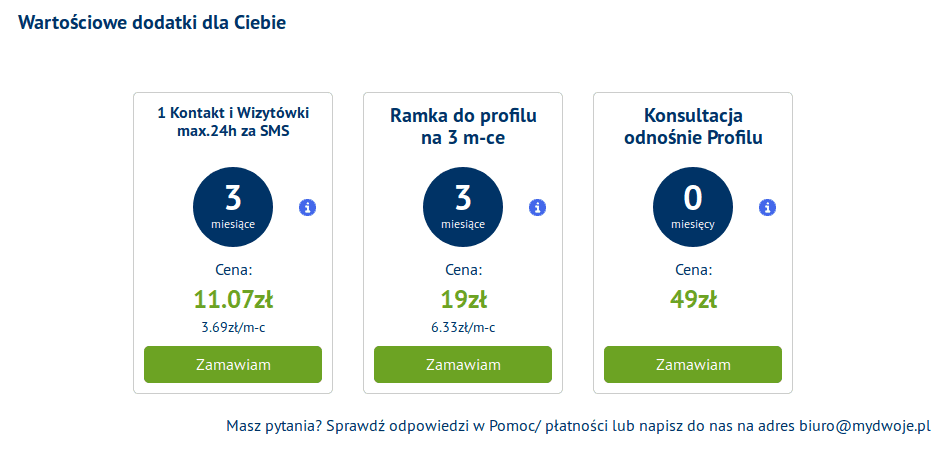Click the 19zł price label
The image size is (944, 454).
tap(464, 299)
